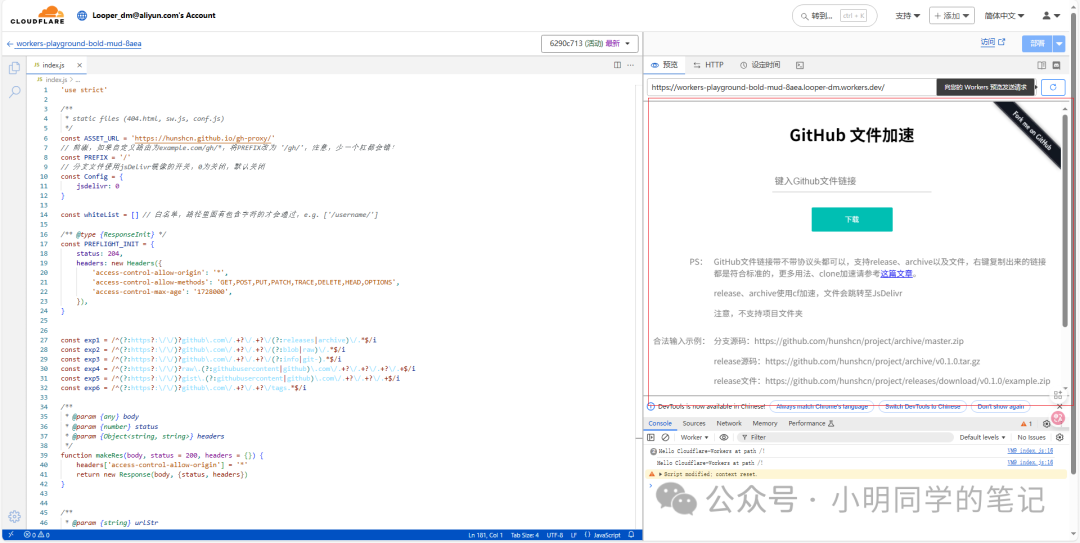Viewport: 1080px width, 543px height.
Task: Open the user profile icon menu
Action: point(1050,15)
